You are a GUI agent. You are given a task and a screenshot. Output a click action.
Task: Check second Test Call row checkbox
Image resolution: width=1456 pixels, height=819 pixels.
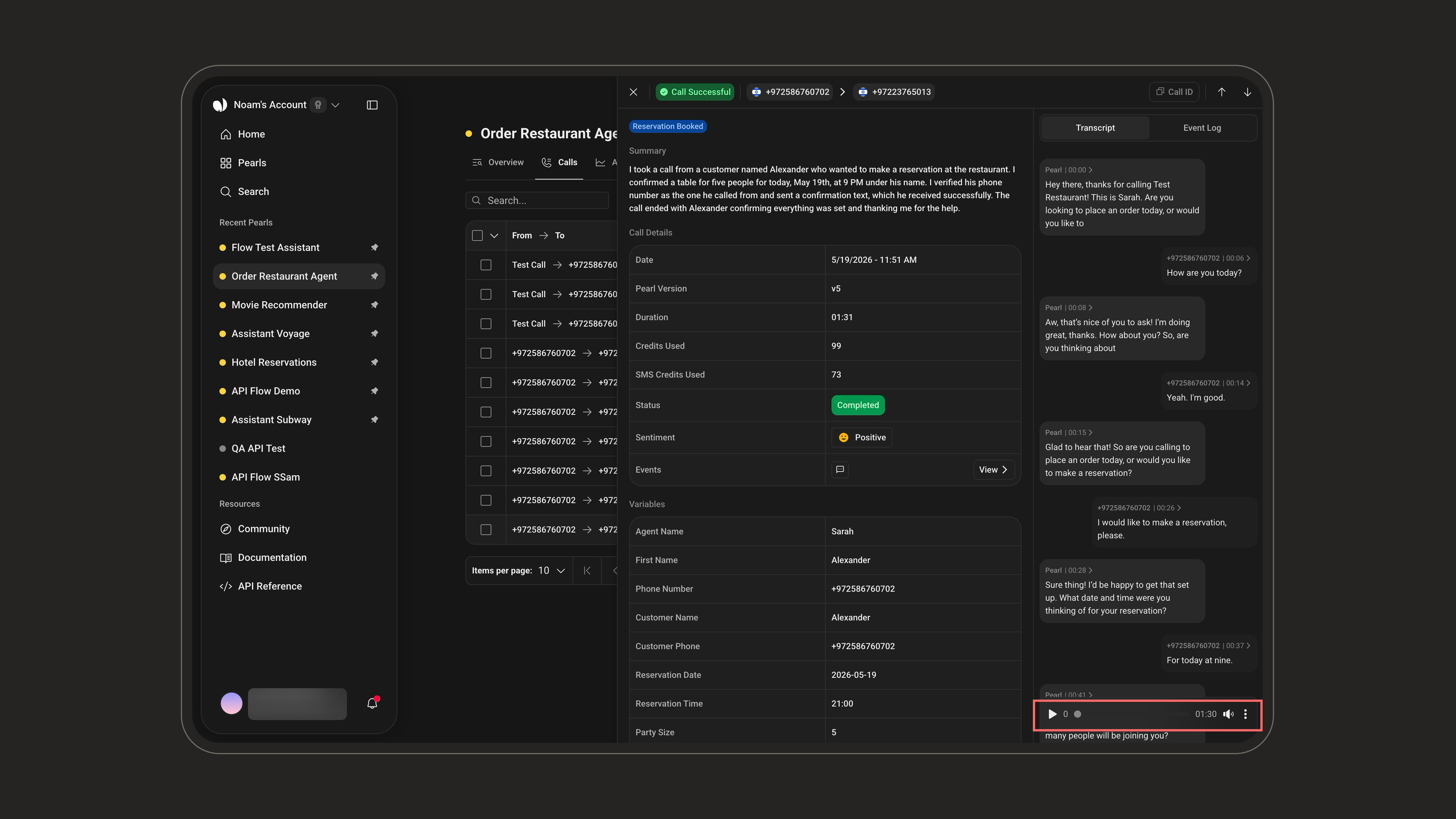coord(486,295)
